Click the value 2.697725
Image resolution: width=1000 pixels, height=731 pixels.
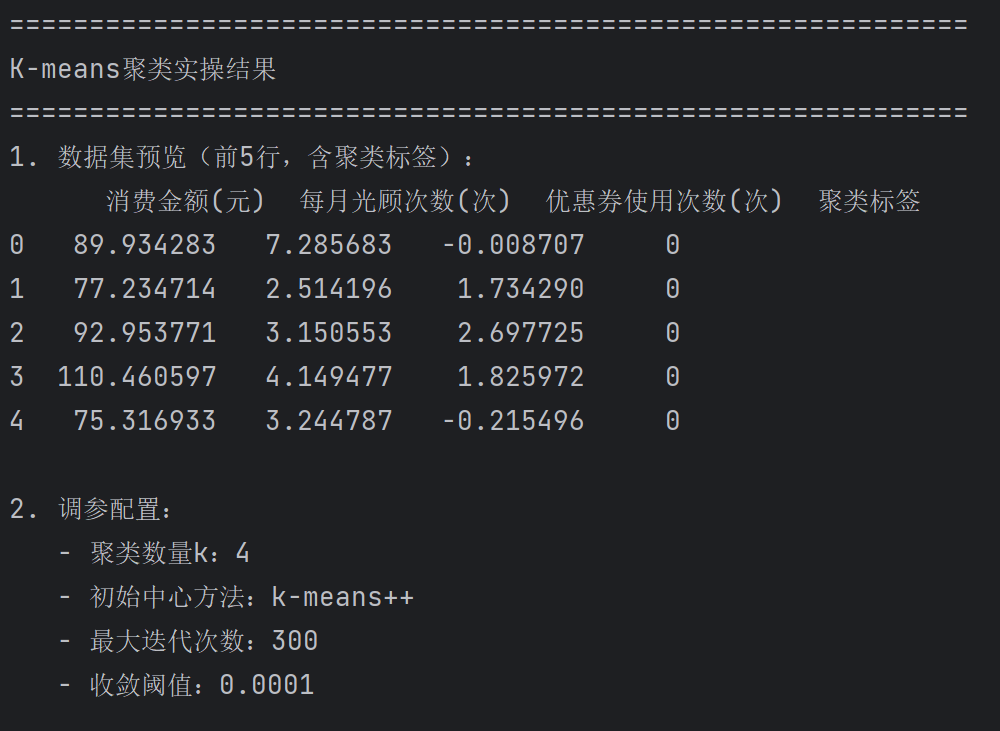point(520,333)
